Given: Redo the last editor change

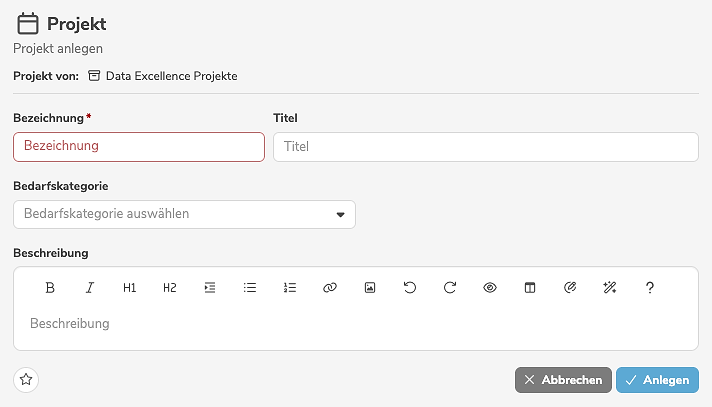Looking at the screenshot, I should click(x=450, y=288).
